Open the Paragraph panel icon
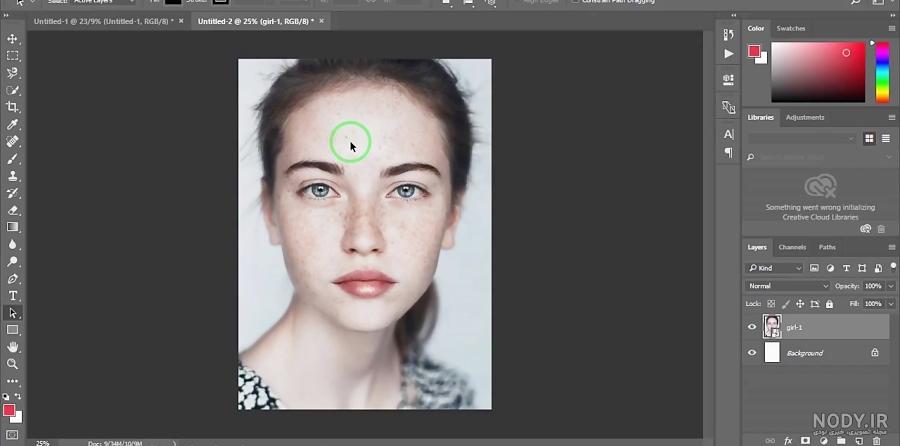 click(x=728, y=153)
